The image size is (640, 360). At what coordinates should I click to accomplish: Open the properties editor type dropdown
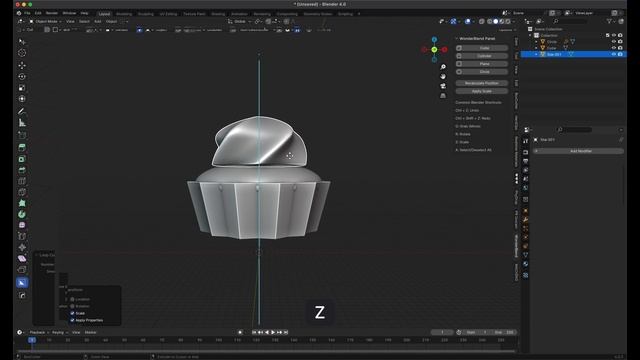[x=528, y=130]
